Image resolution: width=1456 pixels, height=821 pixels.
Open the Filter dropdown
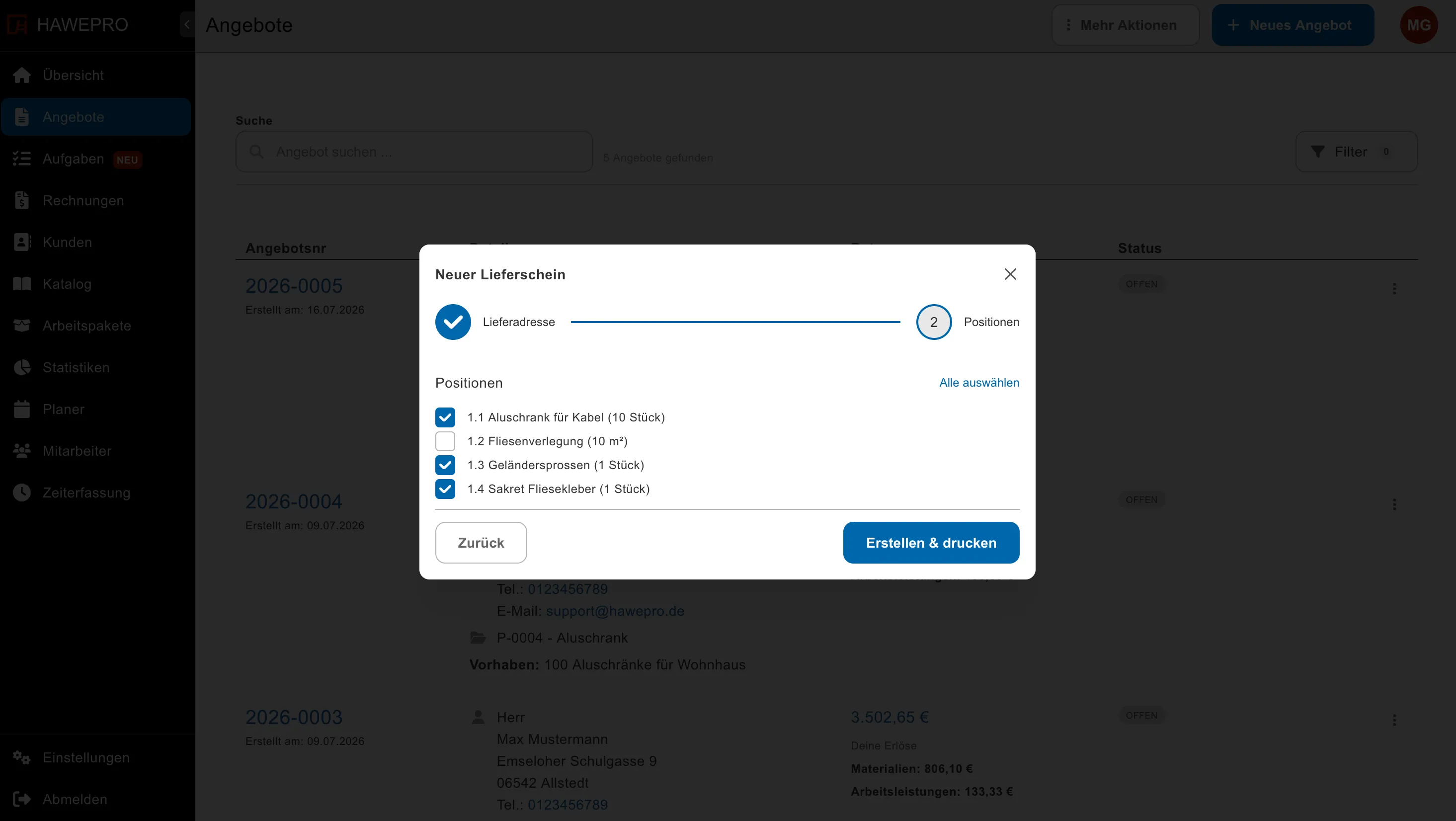1356,152
